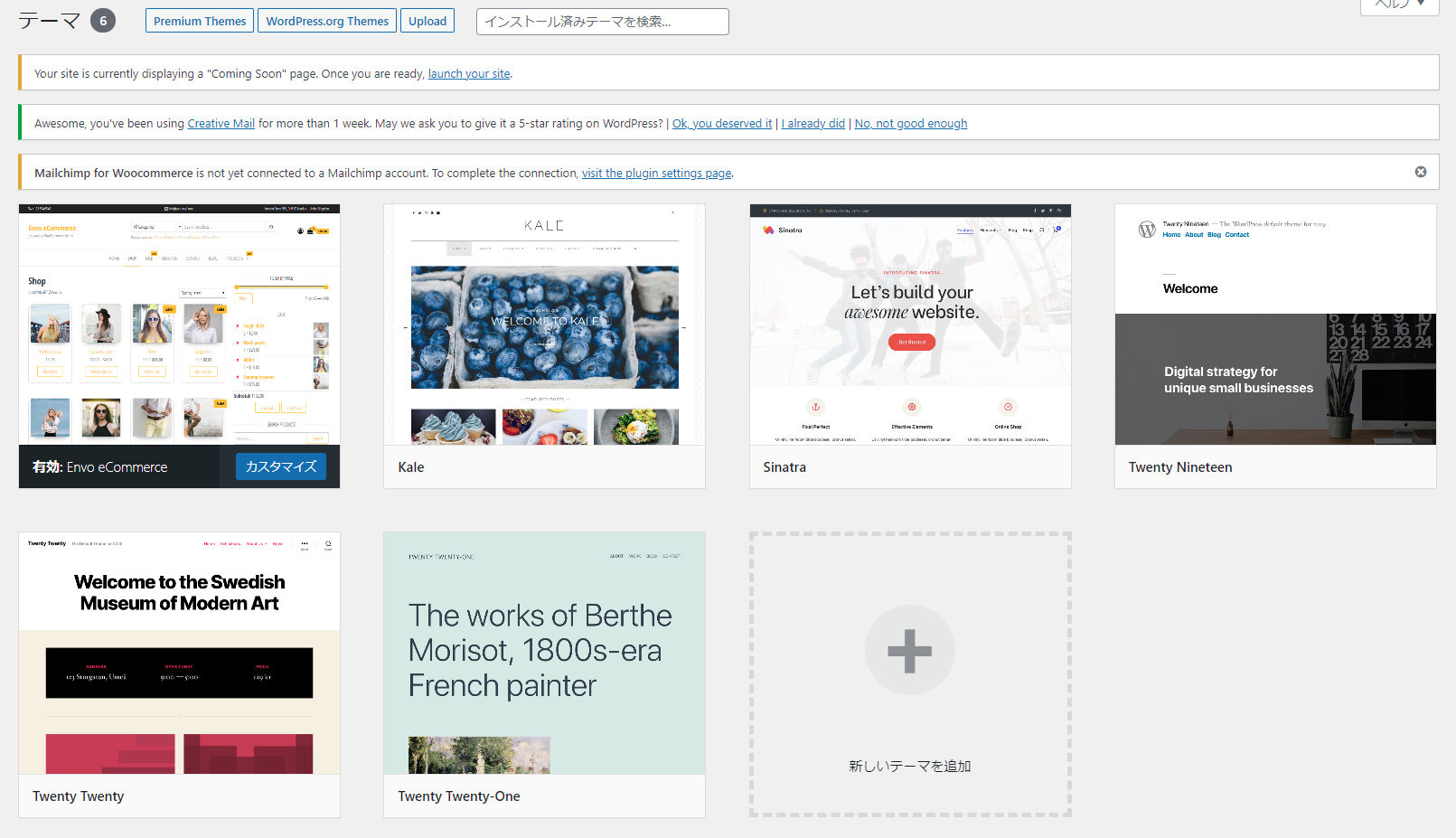Visit the plugin settings page link

(x=657, y=174)
